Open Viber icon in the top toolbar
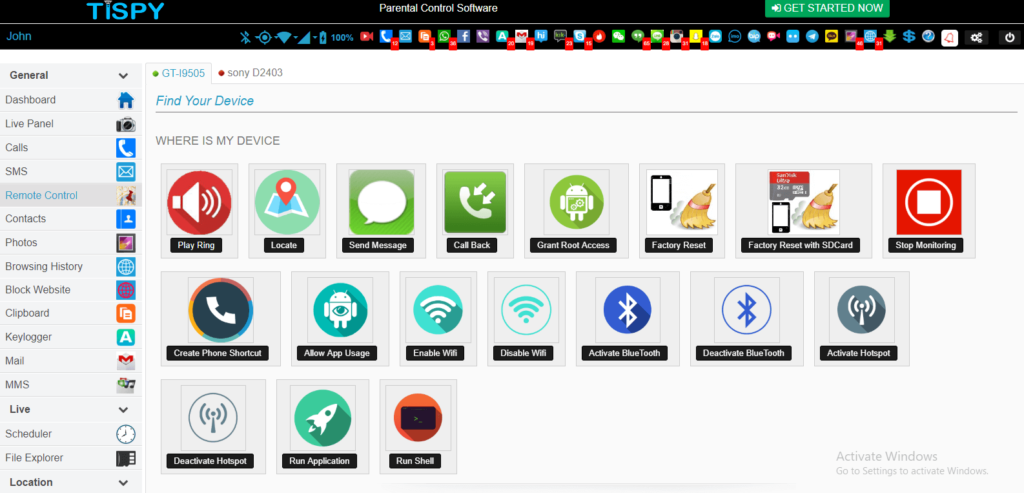1024x493 pixels. [x=483, y=37]
